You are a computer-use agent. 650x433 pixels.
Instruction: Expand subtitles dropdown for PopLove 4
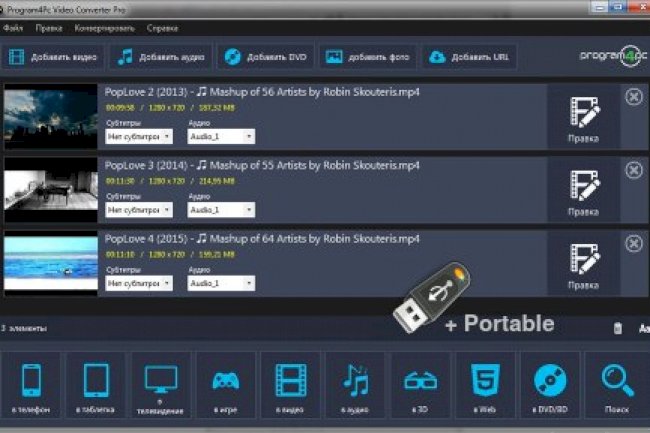tap(139, 283)
